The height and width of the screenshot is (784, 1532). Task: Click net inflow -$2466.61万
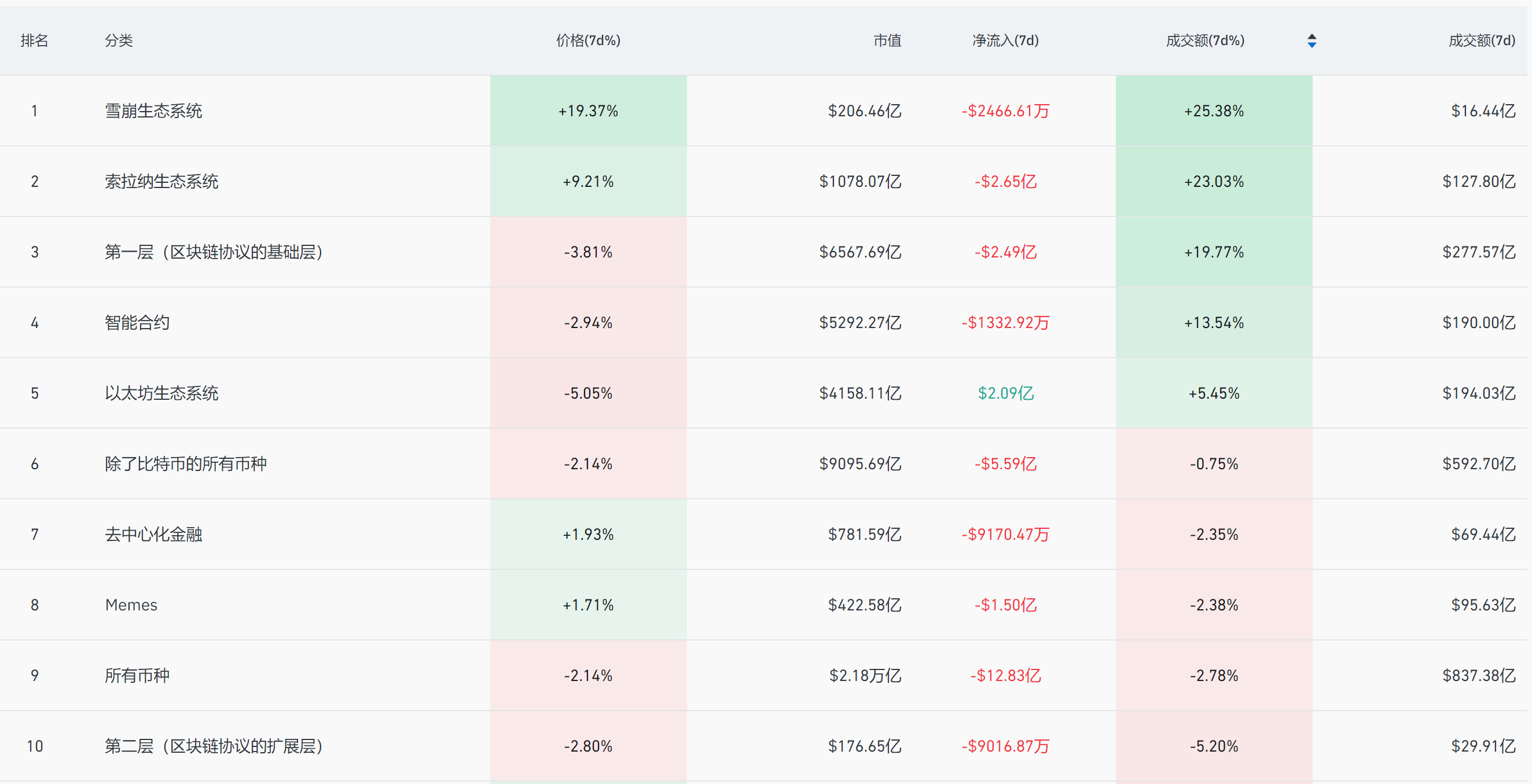(x=1006, y=111)
